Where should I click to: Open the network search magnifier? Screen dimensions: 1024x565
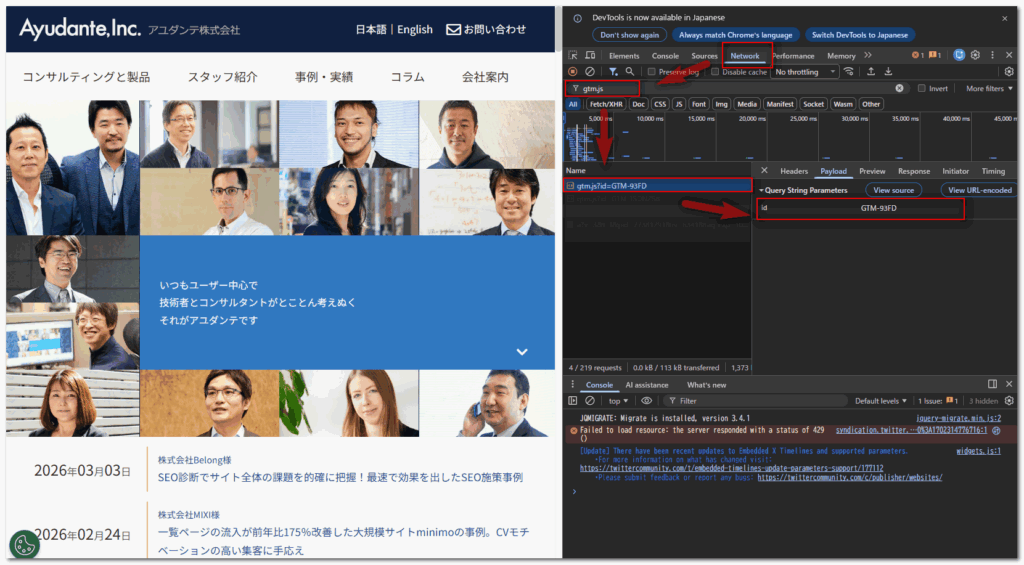[629, 72]
